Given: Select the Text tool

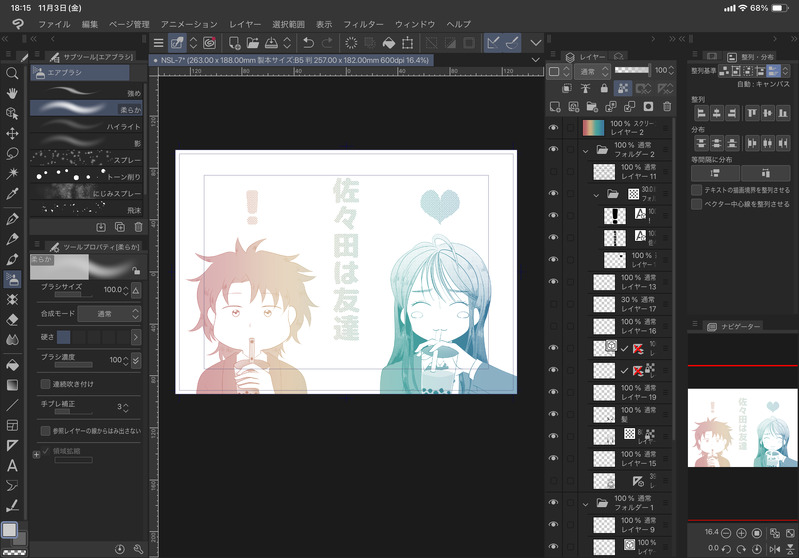Looking at the screenshot, I should coord(12,466).
